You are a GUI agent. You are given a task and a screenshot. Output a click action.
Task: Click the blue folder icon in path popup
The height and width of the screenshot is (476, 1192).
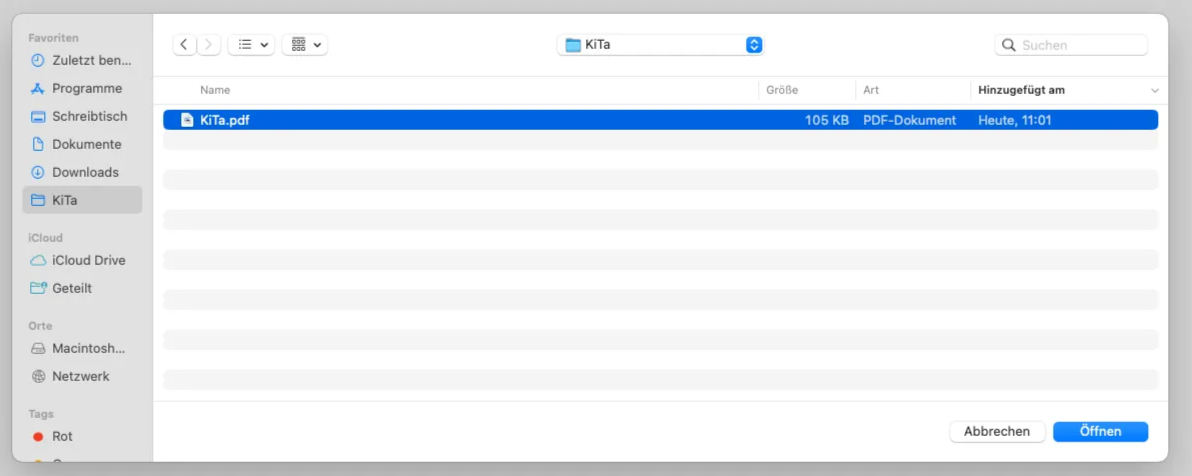point(573,45)
